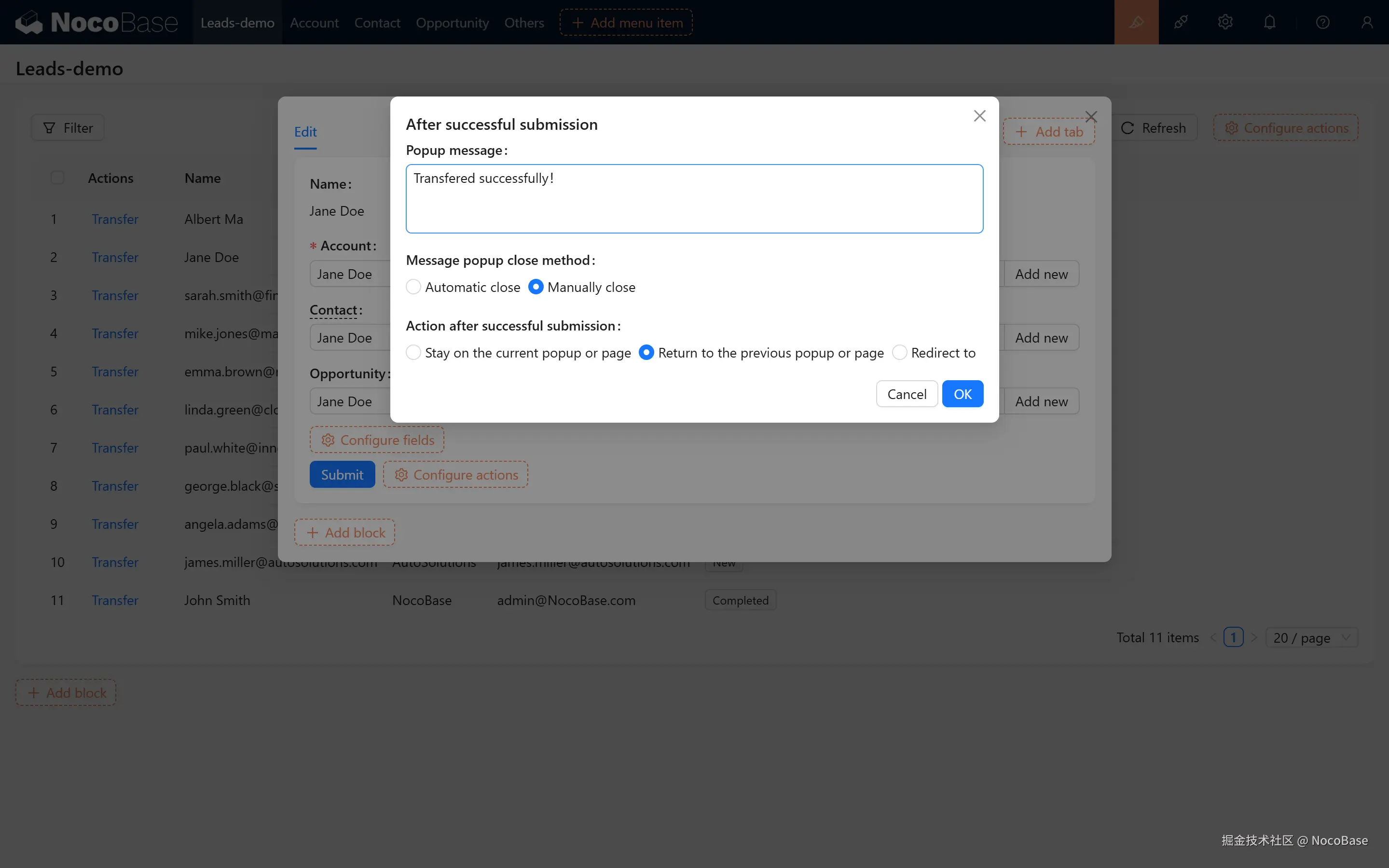Open the Account menu item
Image resolution: width=1389 pixels, height=868 pixels.
[x=314, y=22]
